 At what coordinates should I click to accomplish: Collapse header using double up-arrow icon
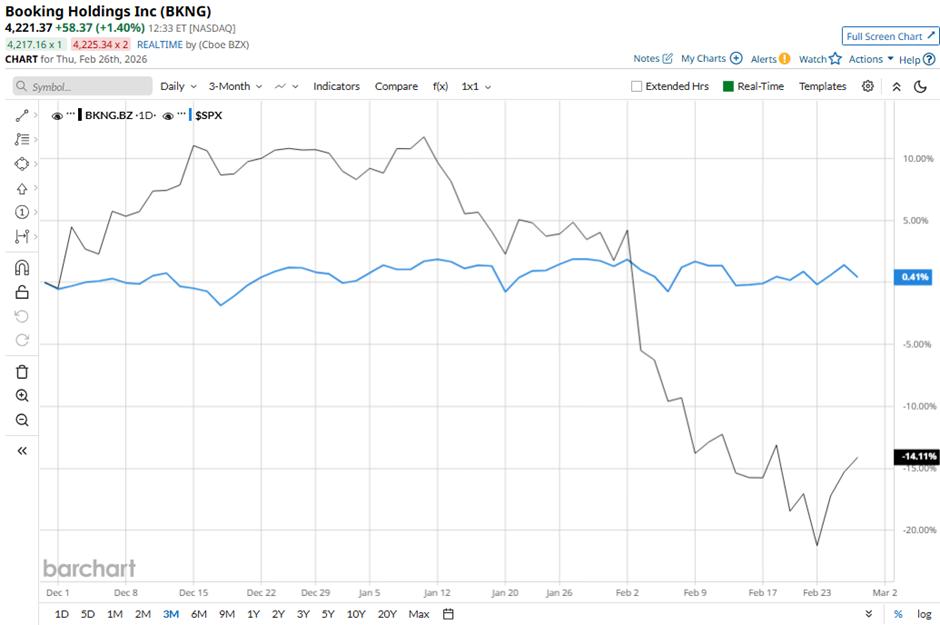click(x=896, y=87)
